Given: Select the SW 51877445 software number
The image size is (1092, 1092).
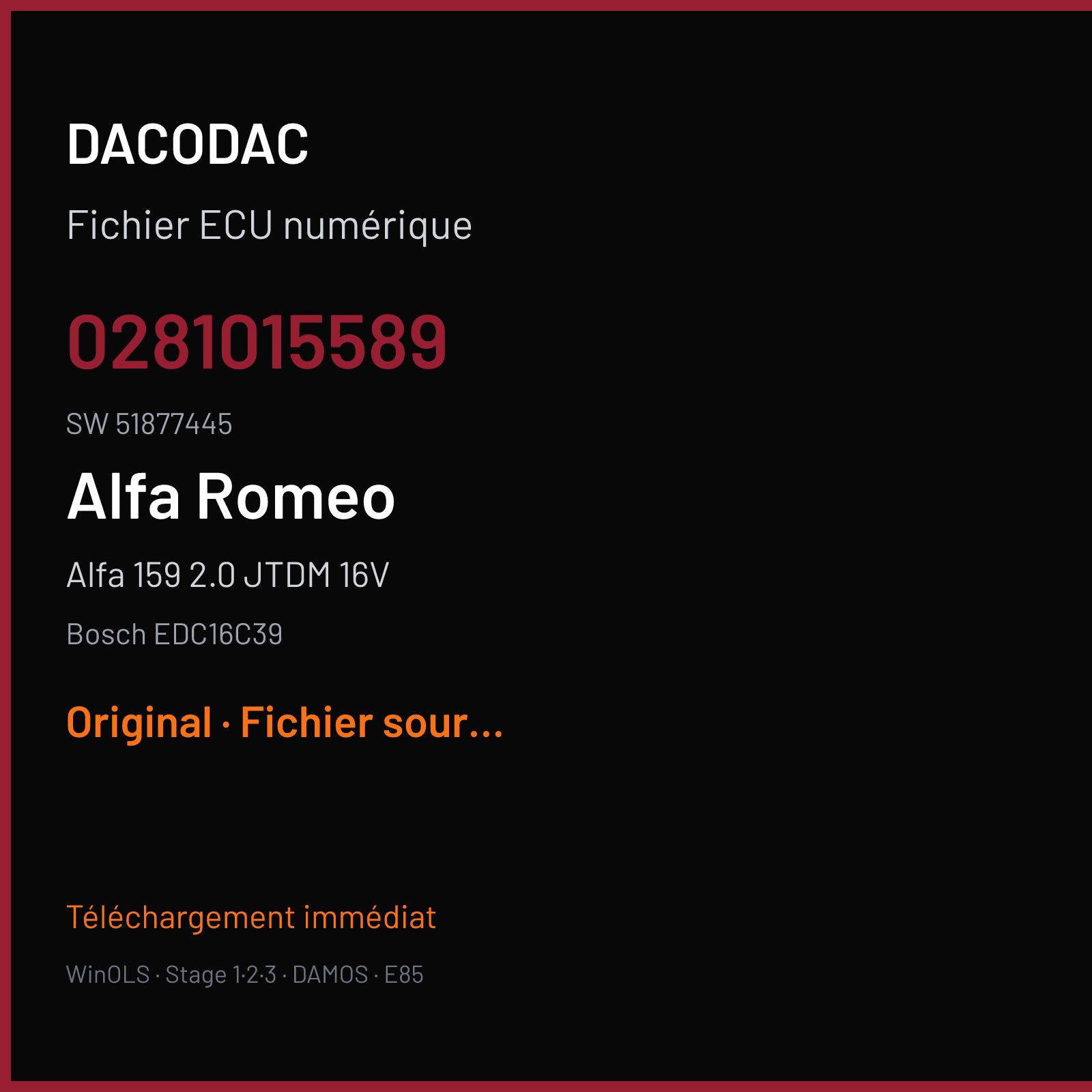Looking at the screenshot, I should (x=149, y=424).
